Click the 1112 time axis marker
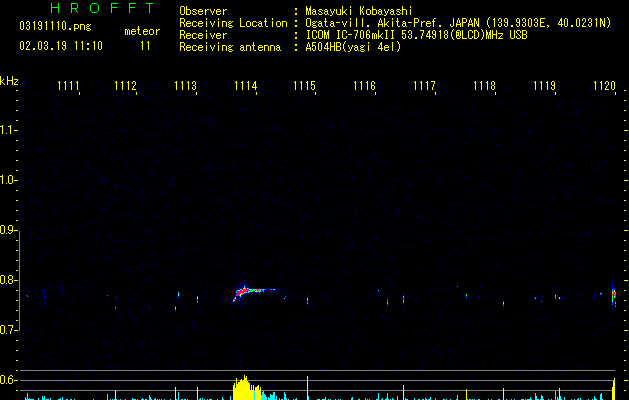The height and width of the screenshot is (400, 629). [125, 85]
